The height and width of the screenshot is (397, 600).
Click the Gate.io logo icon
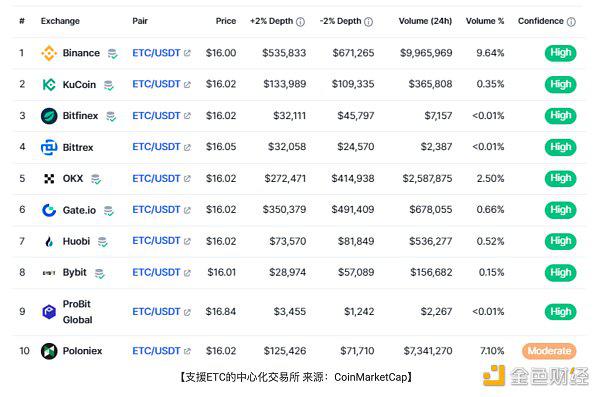[49, 210]
